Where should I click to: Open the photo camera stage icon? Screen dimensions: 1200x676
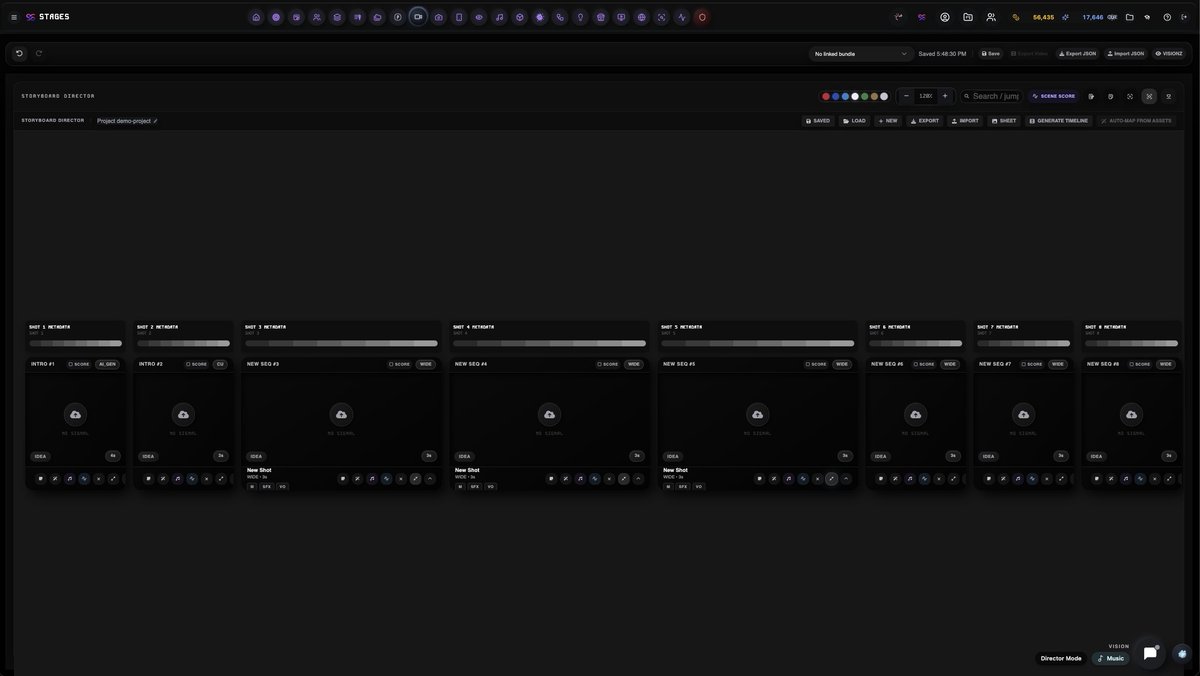(438, 17)
